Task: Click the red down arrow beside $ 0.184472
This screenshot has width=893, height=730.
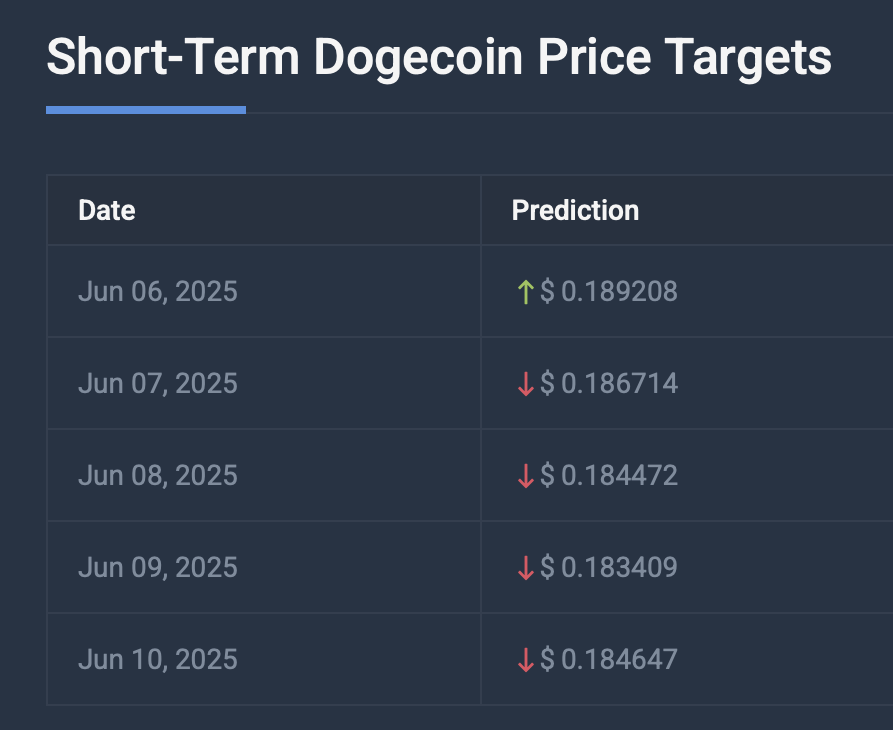Action: click(525, 476)
